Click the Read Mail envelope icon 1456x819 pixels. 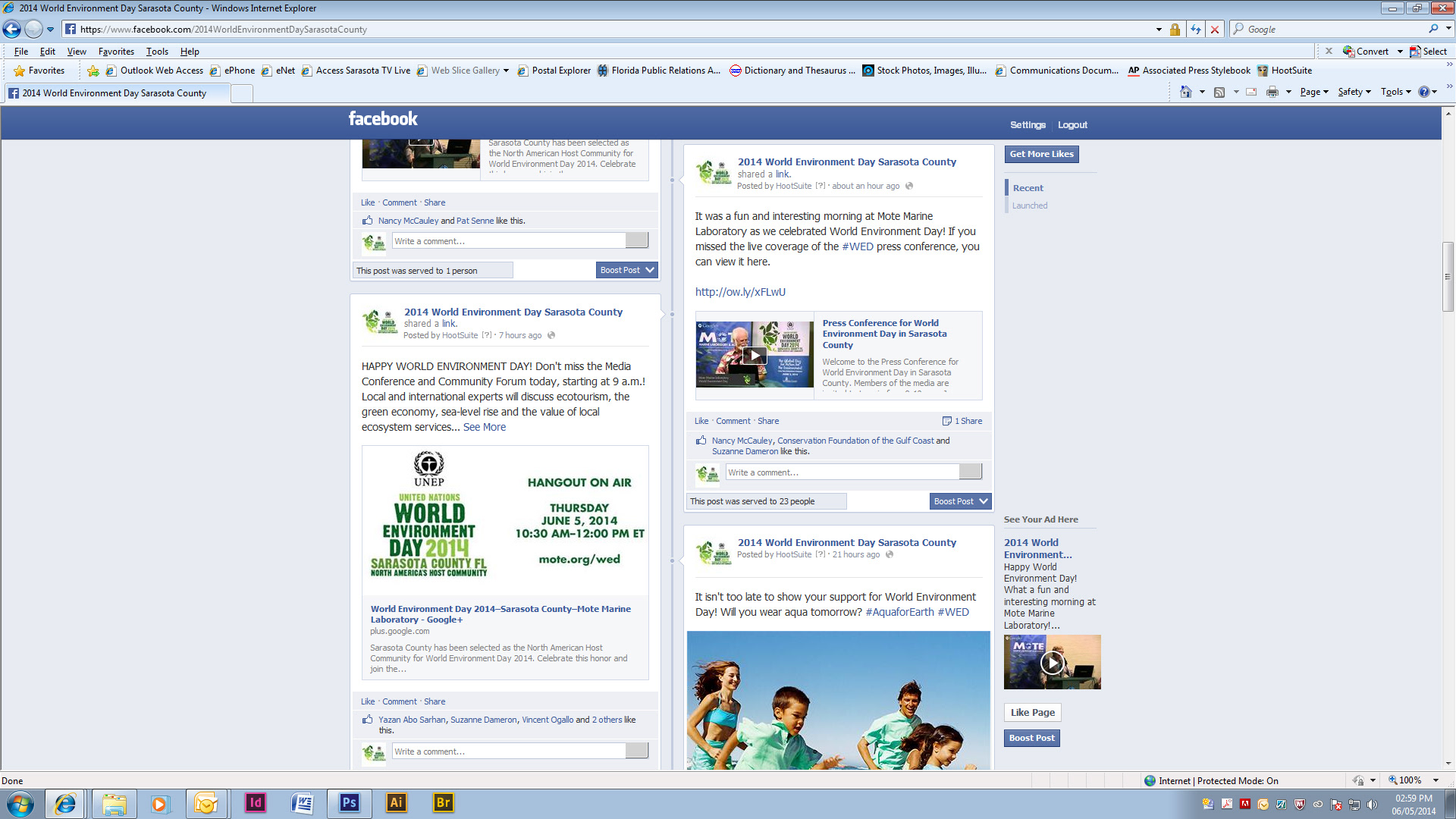tap(1251, 92)
